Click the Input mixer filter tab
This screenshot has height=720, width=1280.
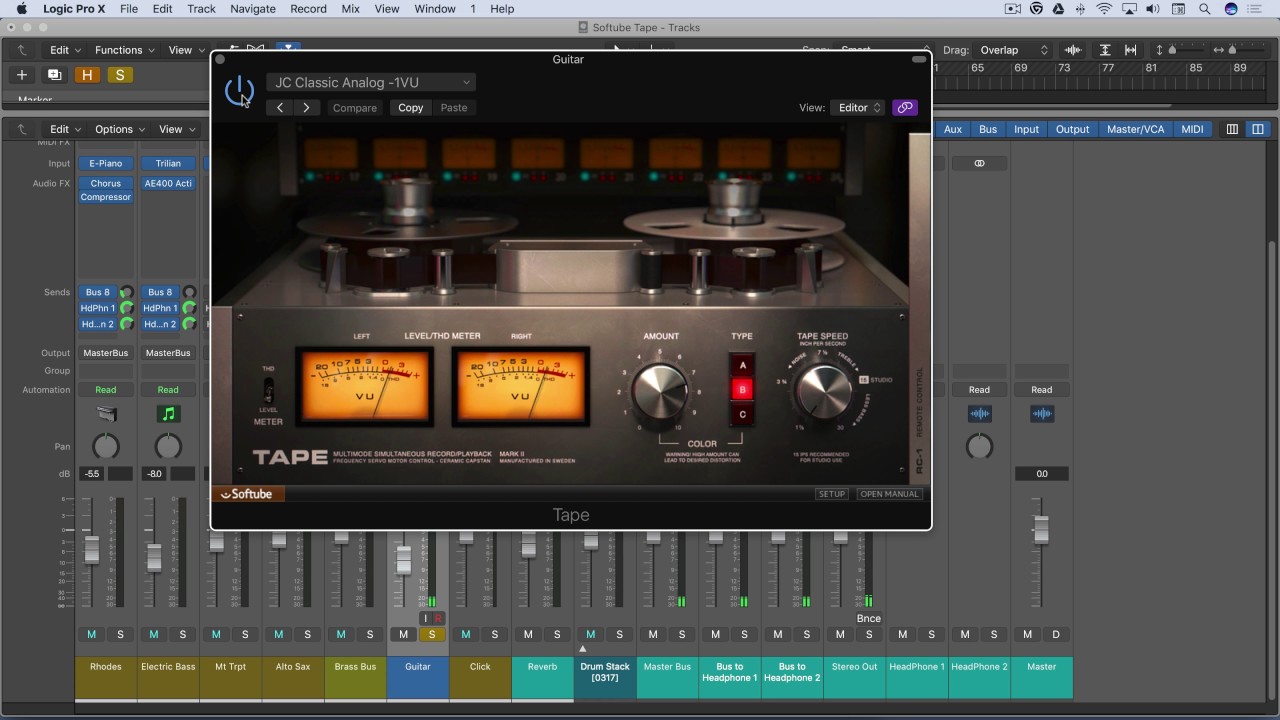coord(1026,129)
